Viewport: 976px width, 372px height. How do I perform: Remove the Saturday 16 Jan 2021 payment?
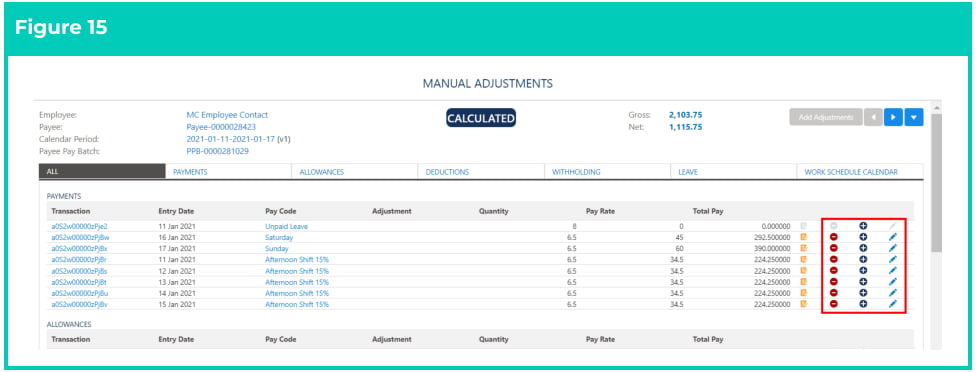tap(833, 238)
